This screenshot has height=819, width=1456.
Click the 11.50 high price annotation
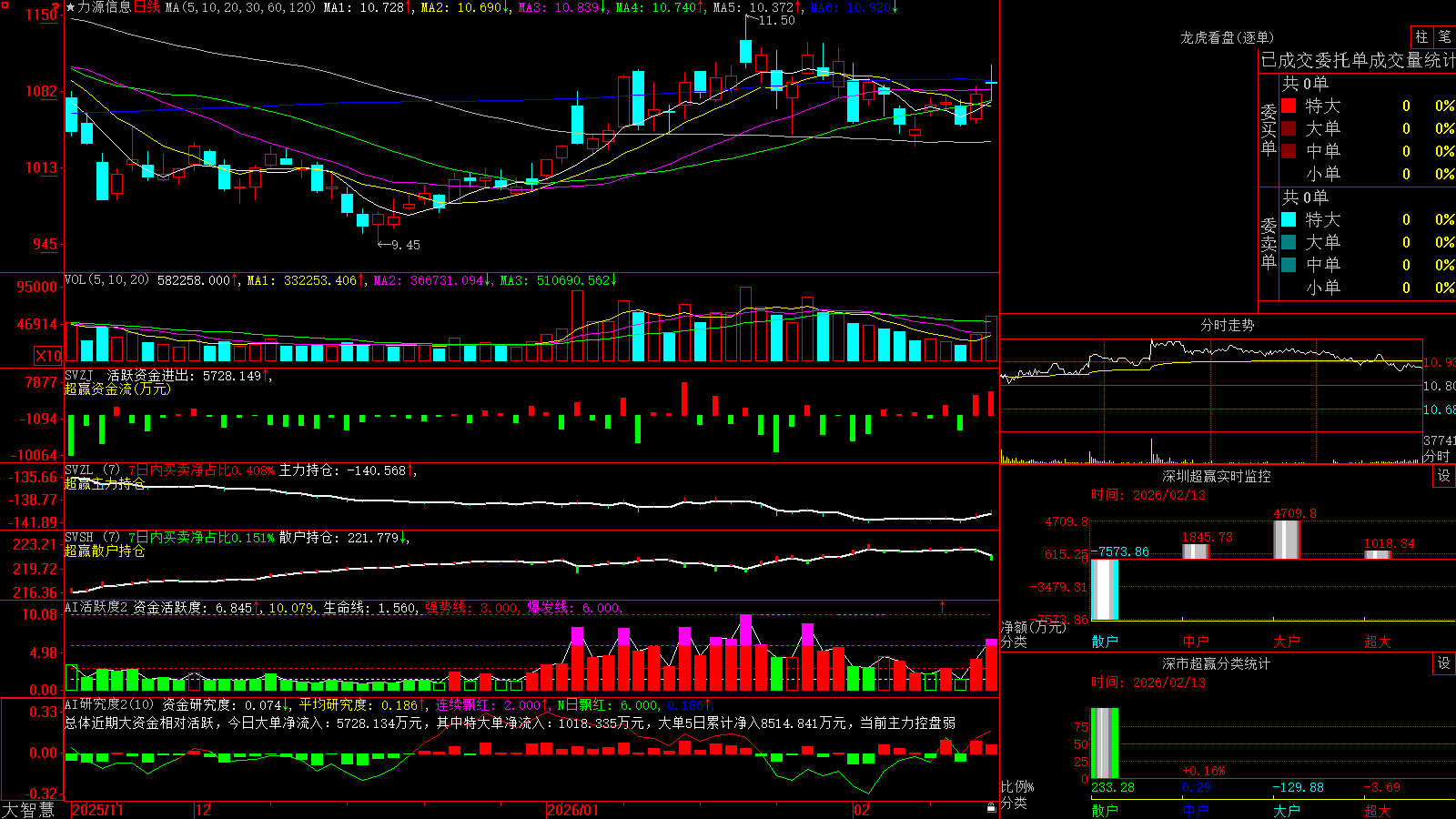[x=776, y=20]
